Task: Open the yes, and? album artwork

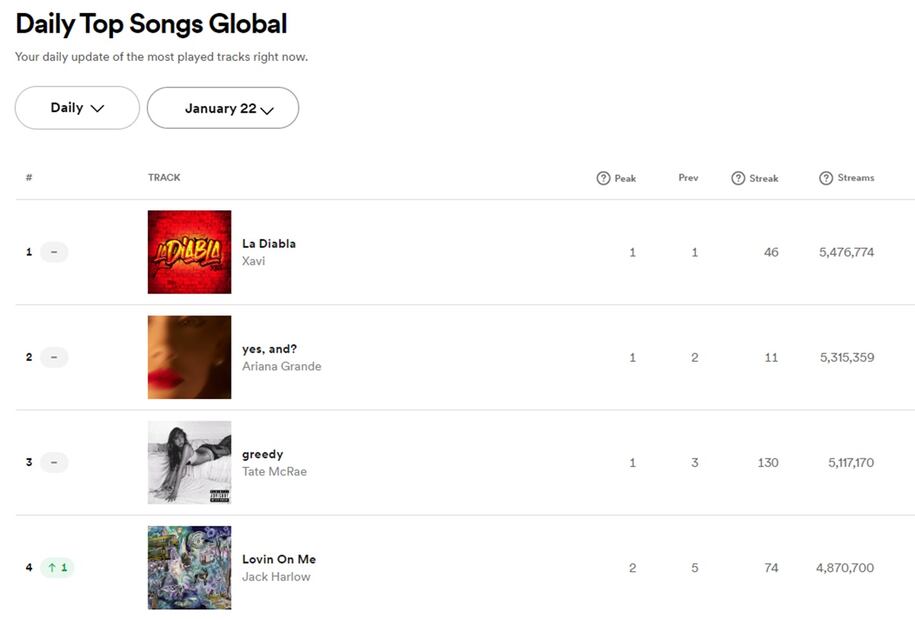Action: [x=189, y=357]
